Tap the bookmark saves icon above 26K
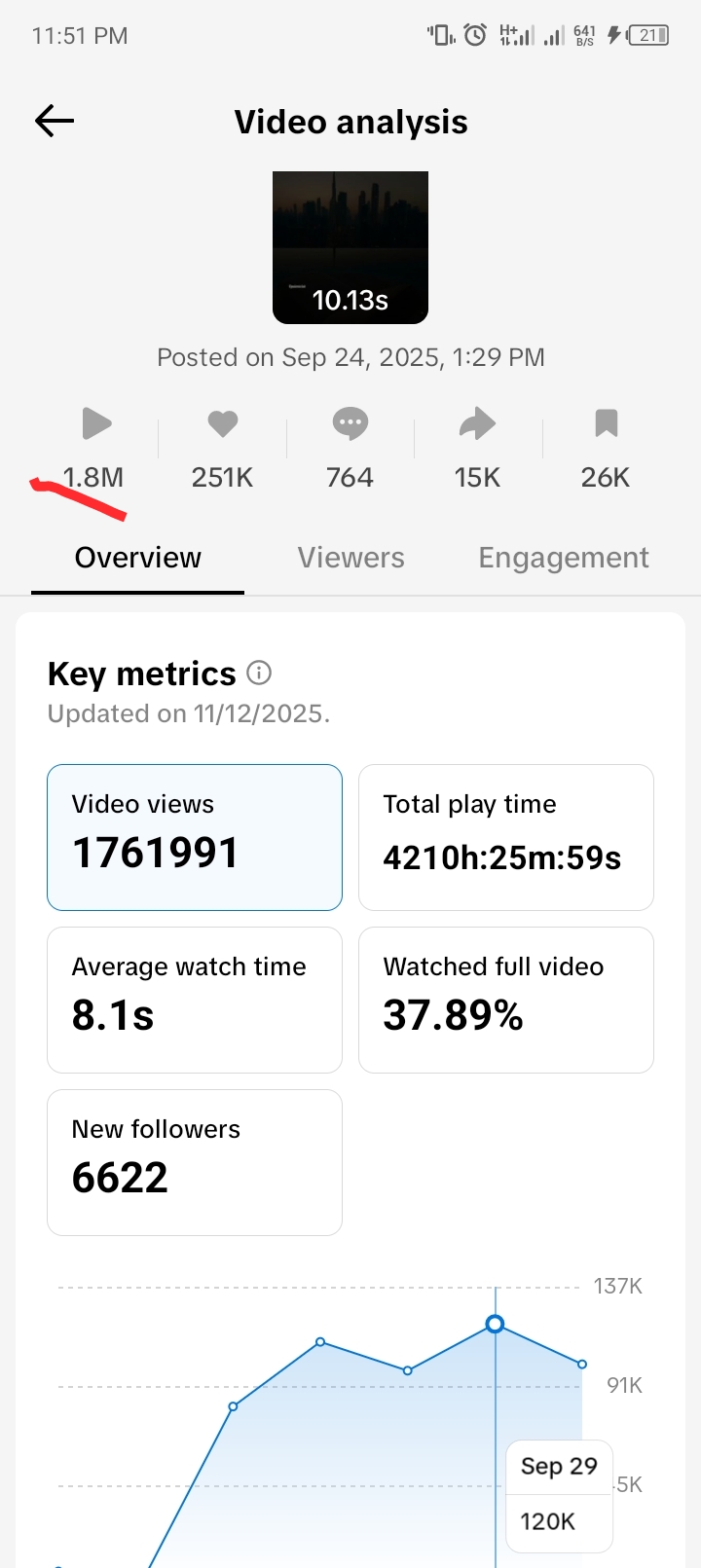This screenshot has width=701, height=1568. tap(606, 423)
